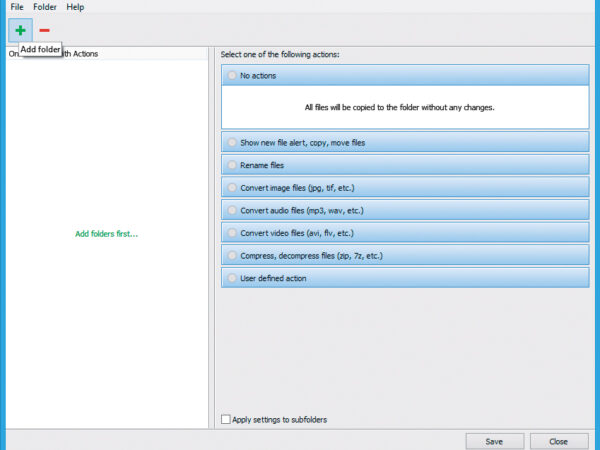This screenshot has width=600, height=450.
Task: Click the green plus Add folder icon
Action: [20, 31]
